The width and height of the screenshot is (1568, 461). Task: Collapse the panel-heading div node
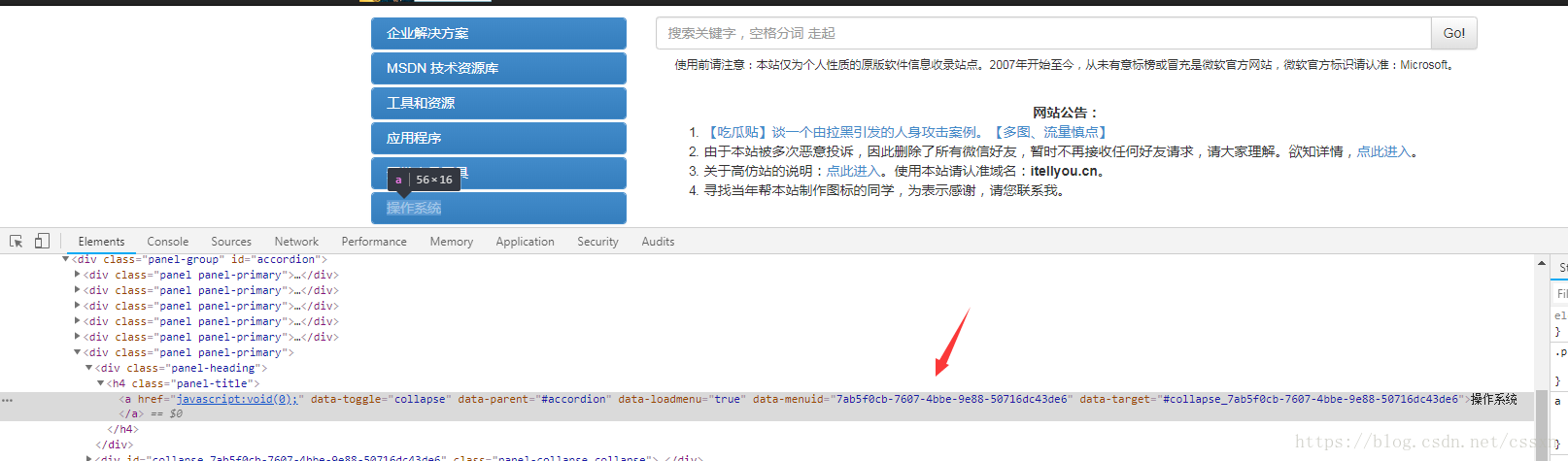[89, 368]
